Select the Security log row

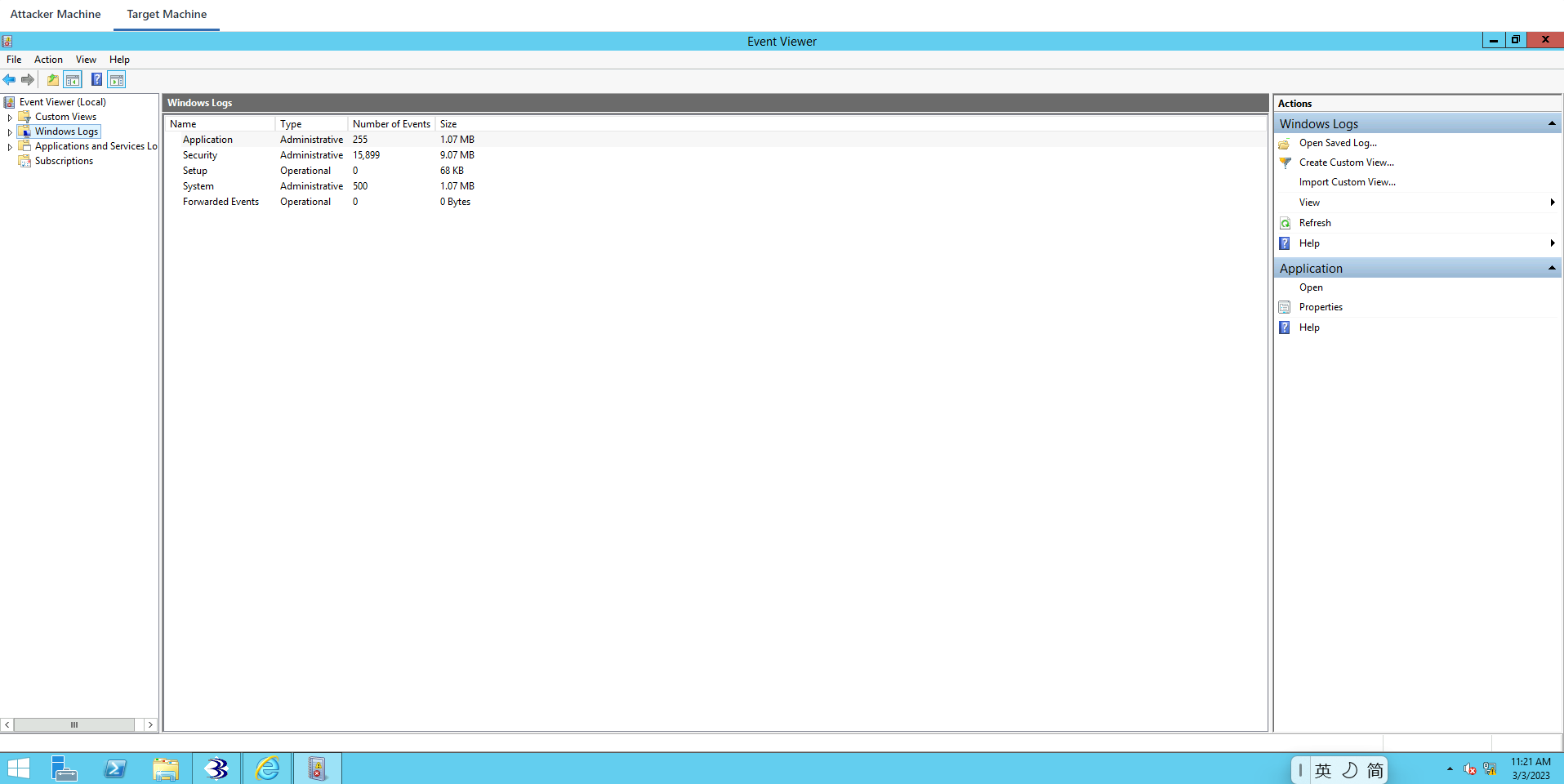(x=715, y=155)
